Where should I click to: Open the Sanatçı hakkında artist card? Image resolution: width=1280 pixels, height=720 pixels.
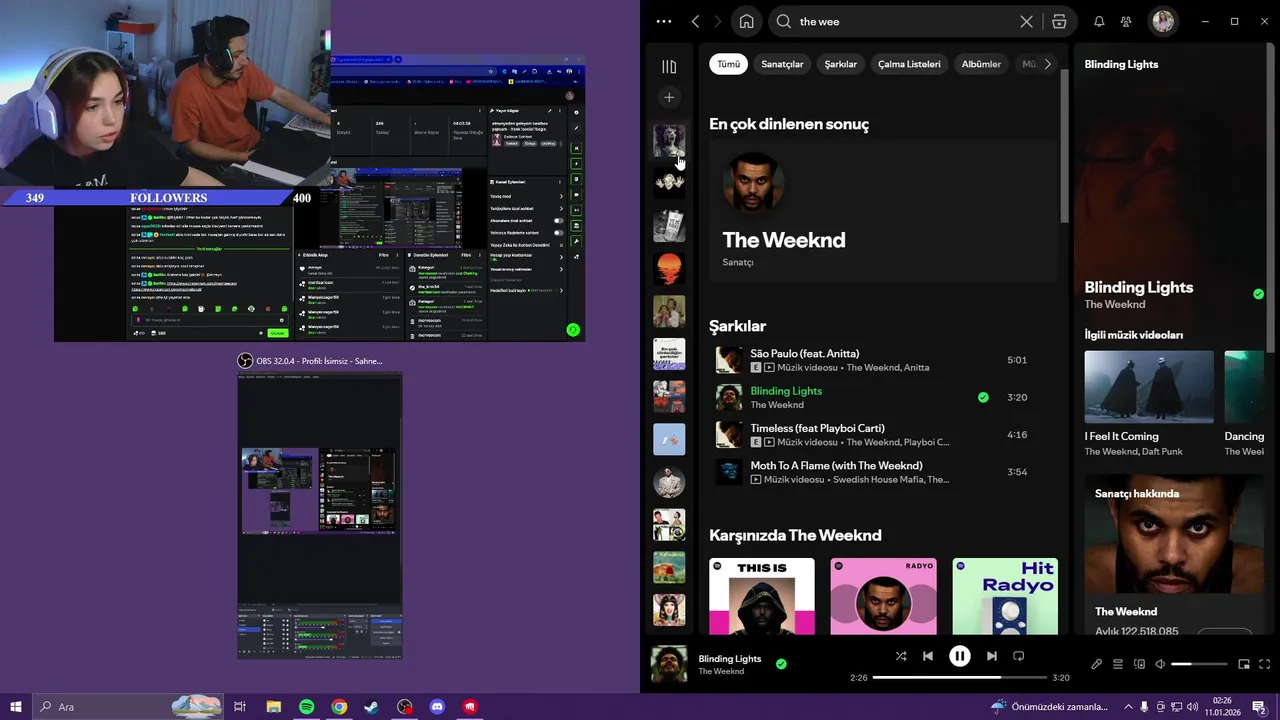click(x=1174, y=554)
